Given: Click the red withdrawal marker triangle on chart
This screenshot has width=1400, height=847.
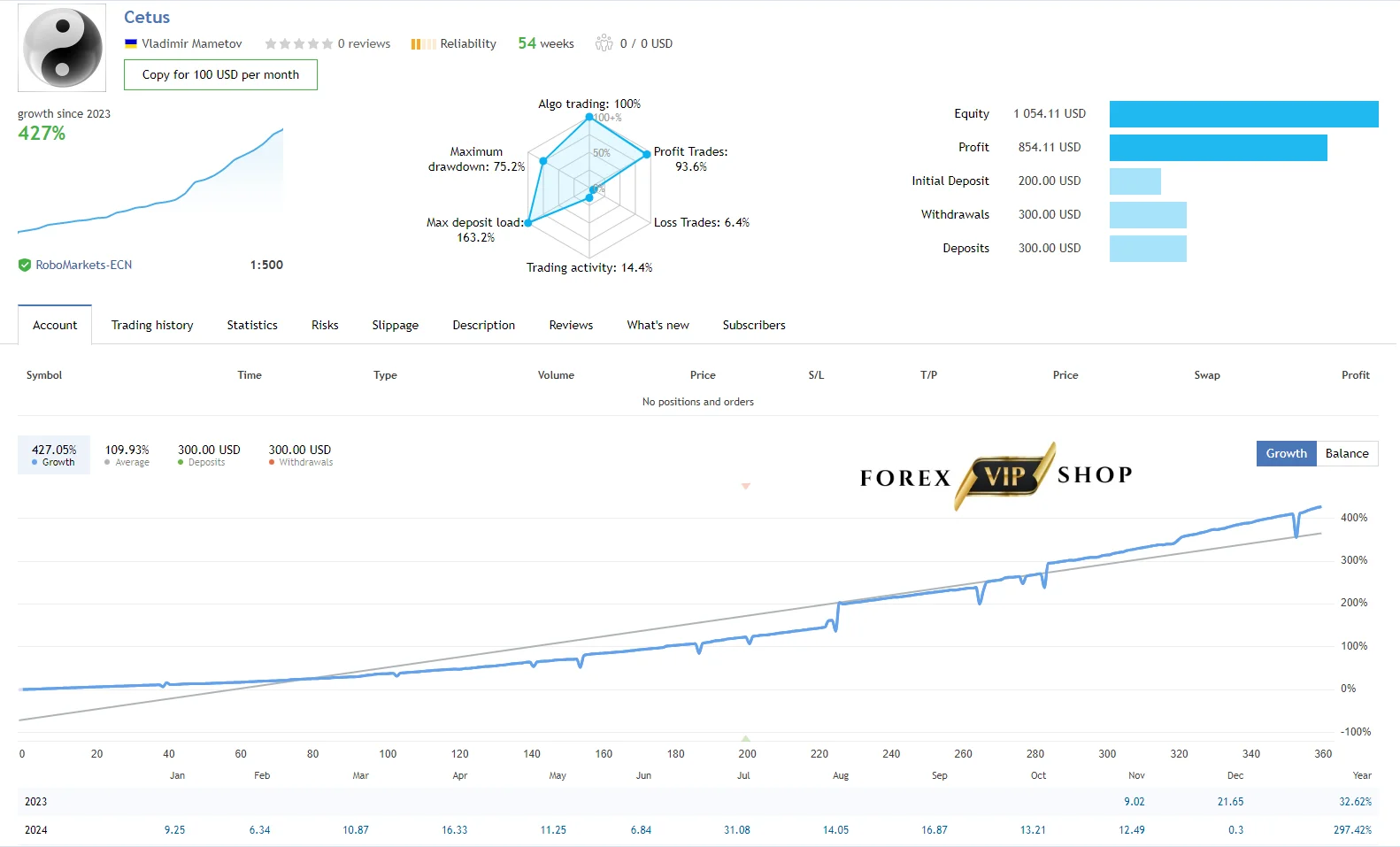Looking at the screenshot, I should tap(746, 486).
